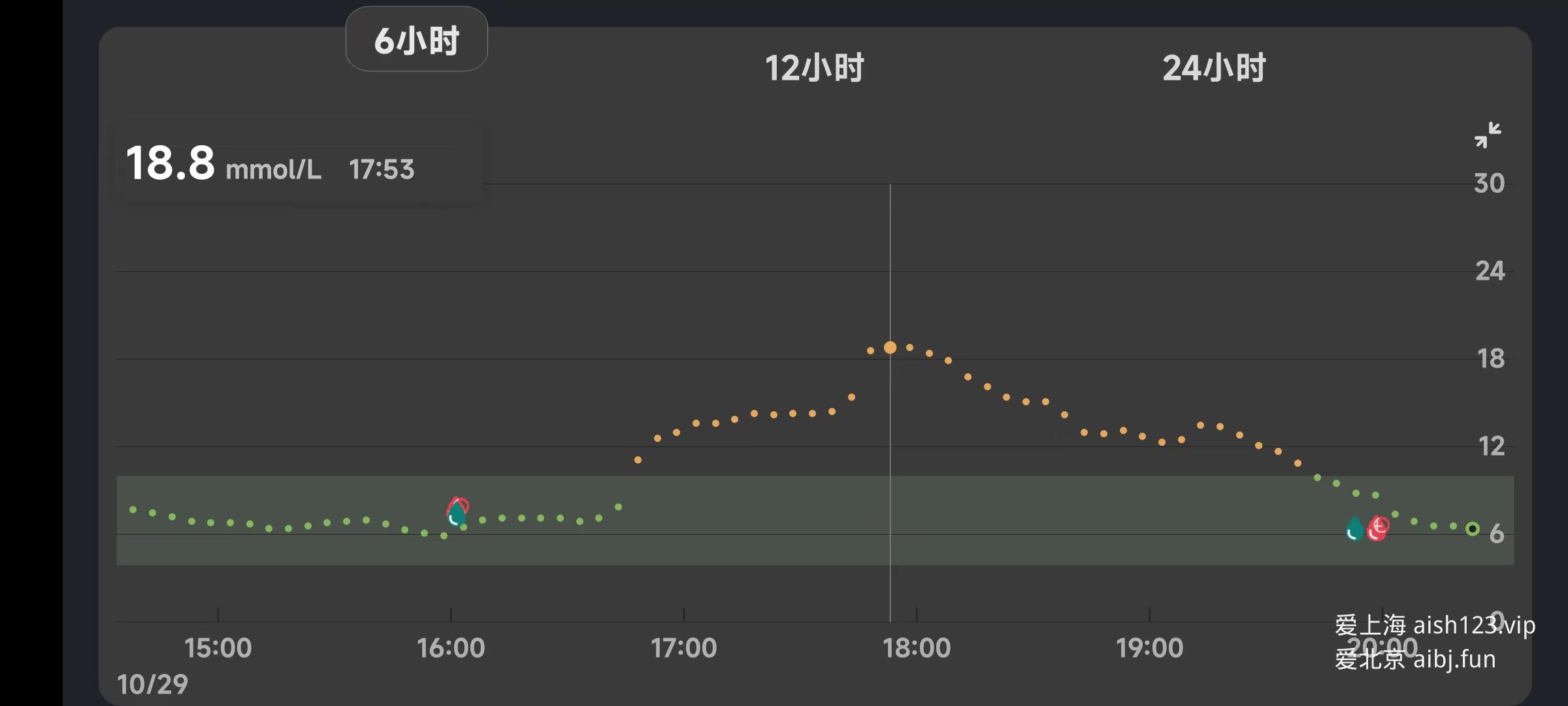This screenshot has width=1568, height=706.
Task: Click the 30 label on the glucose axis
Action: click(x=1489, y=183)
